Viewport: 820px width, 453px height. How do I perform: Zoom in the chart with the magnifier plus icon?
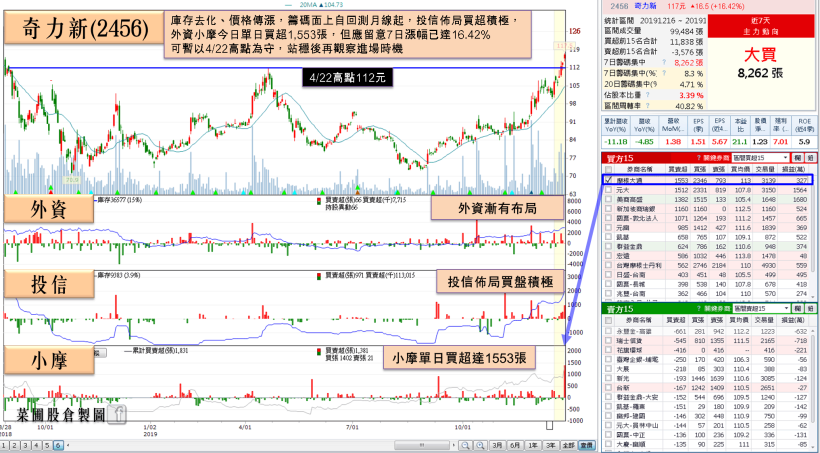(x=479, y=445)
